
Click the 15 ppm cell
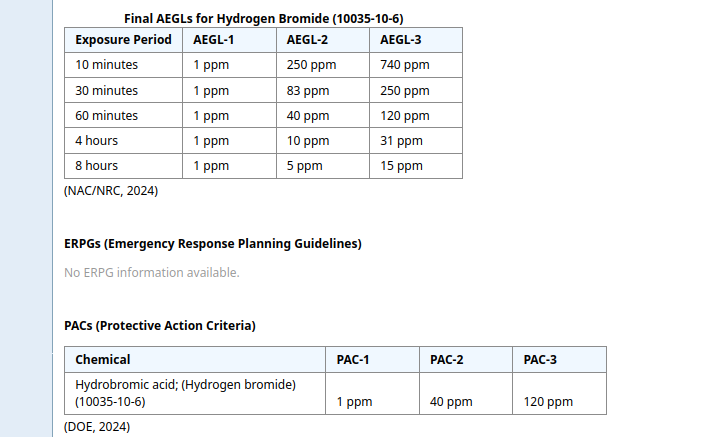tap(402, 166)
